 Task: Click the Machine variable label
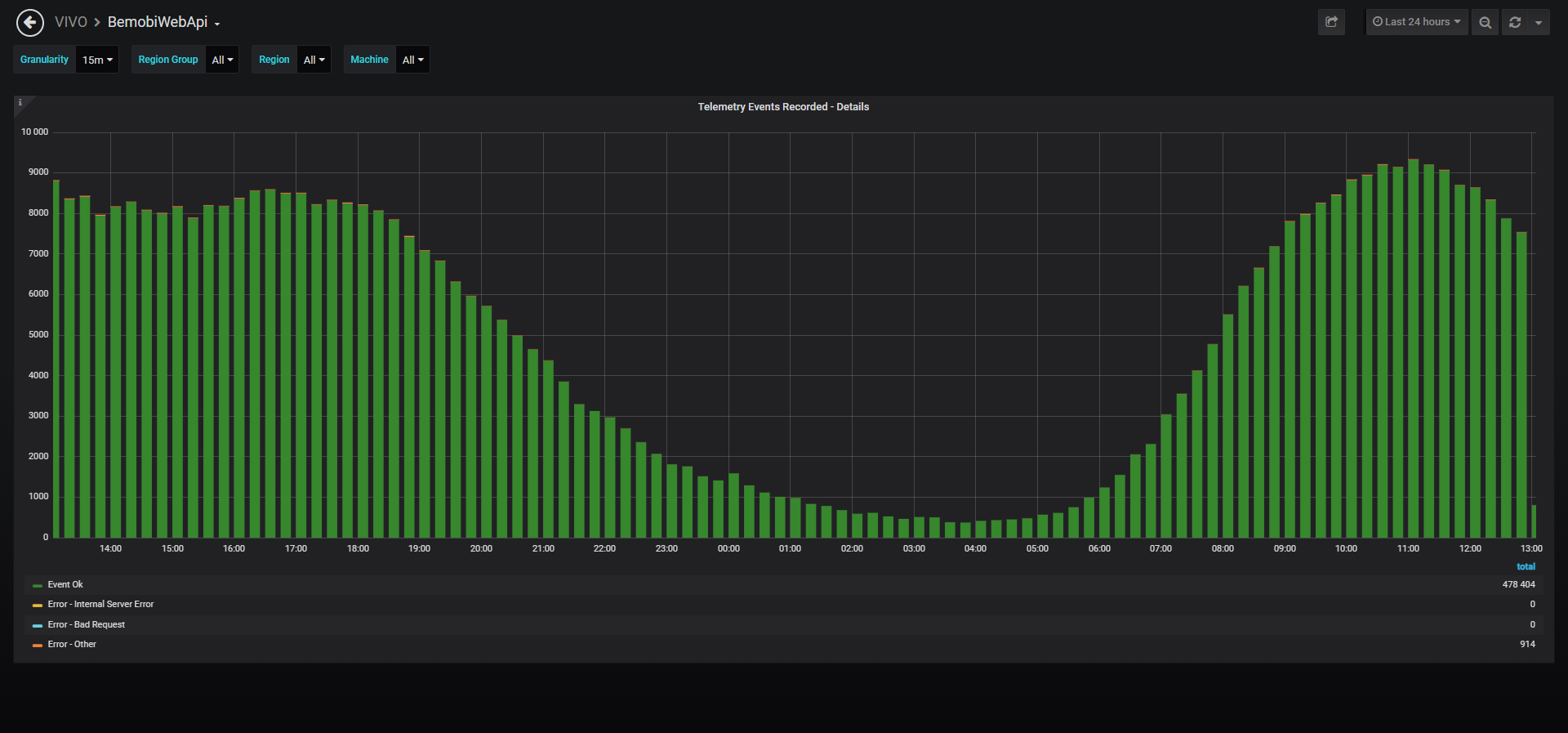(369, 60)
